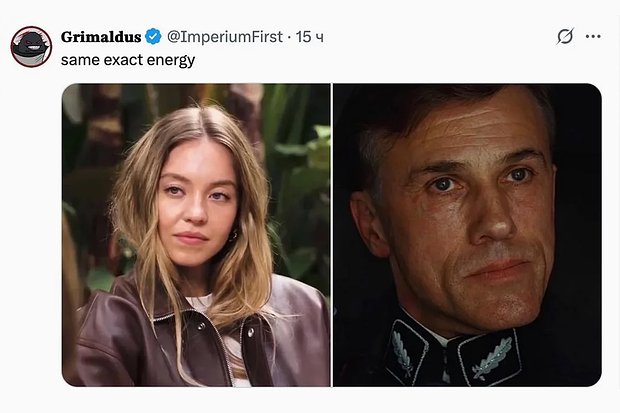Open left photo of woman in leather jacket

click(196, 235)
